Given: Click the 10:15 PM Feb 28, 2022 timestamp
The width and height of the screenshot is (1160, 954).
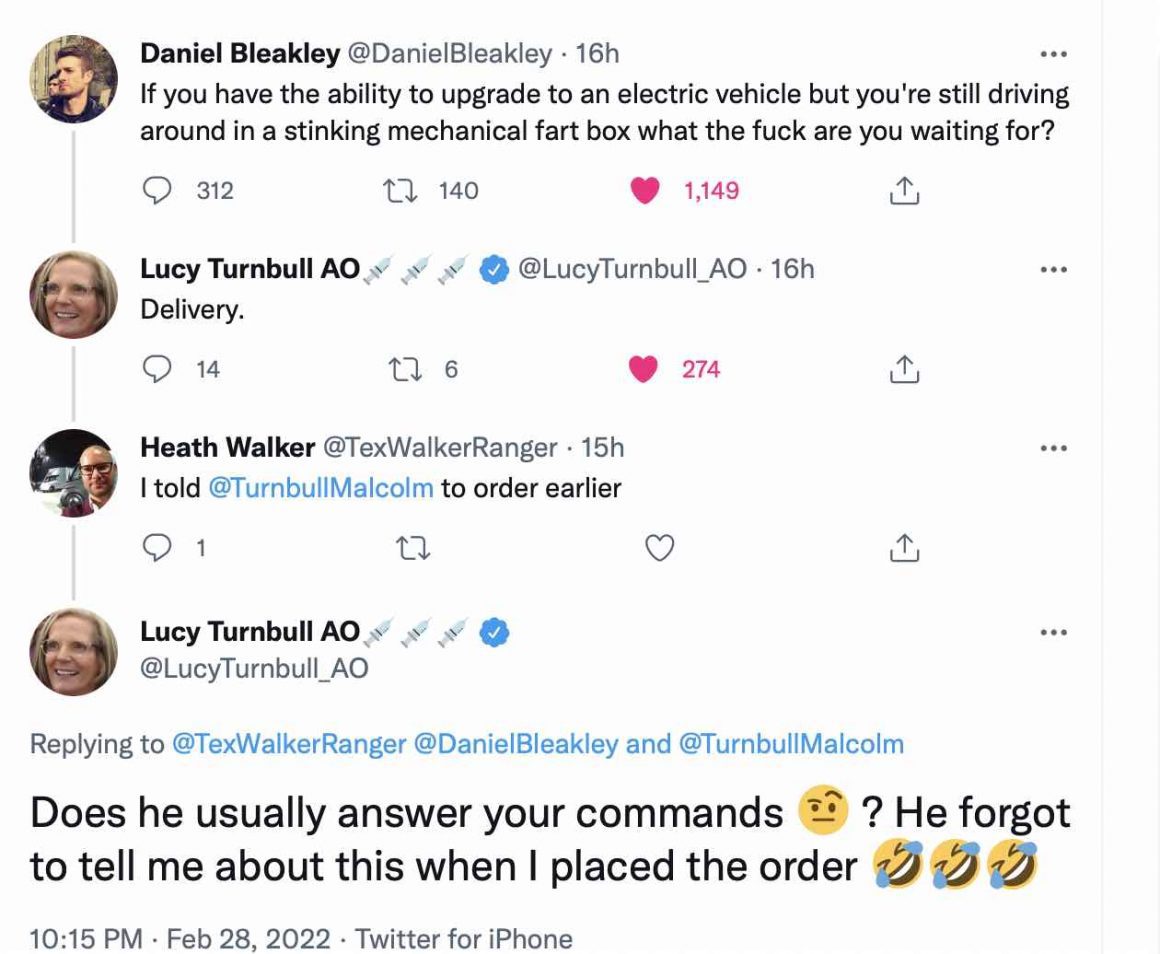Looking at the screenshot, I should click(180, 939).
